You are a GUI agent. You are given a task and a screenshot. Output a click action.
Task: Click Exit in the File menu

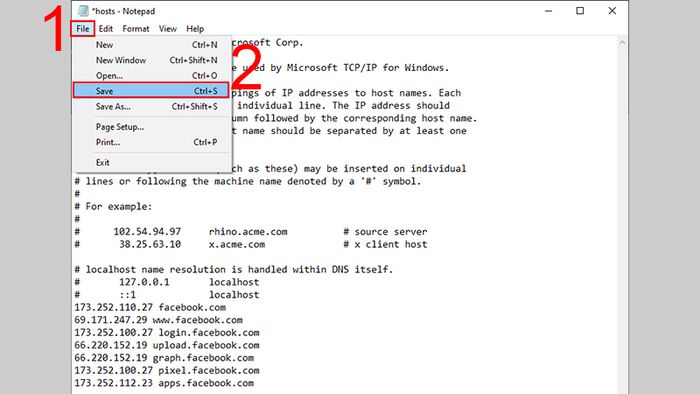152,162
